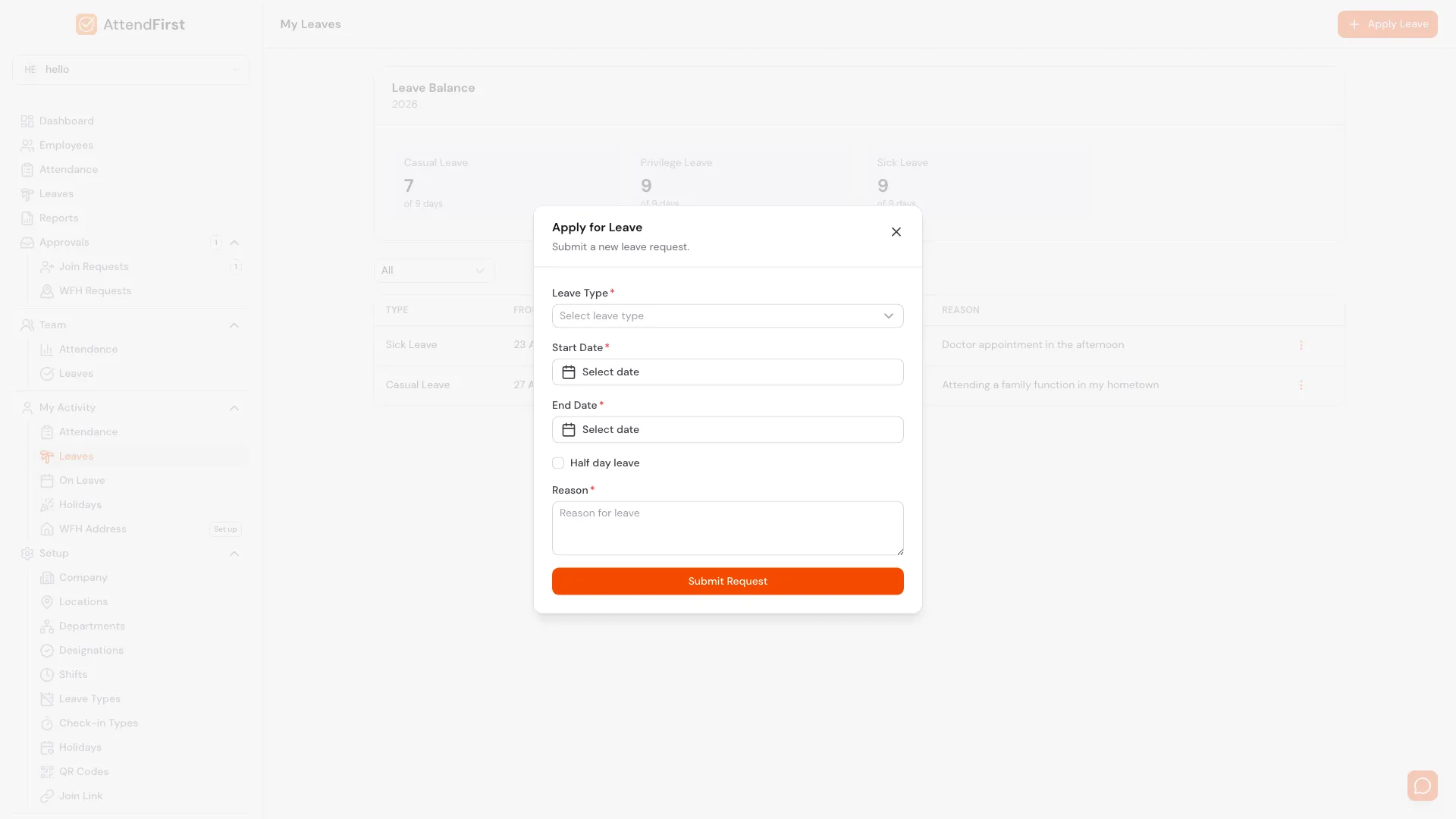The width and height of the screenshot is (1456, 819).
Task: Open the Start Date picker field
Action: point(727,372)
